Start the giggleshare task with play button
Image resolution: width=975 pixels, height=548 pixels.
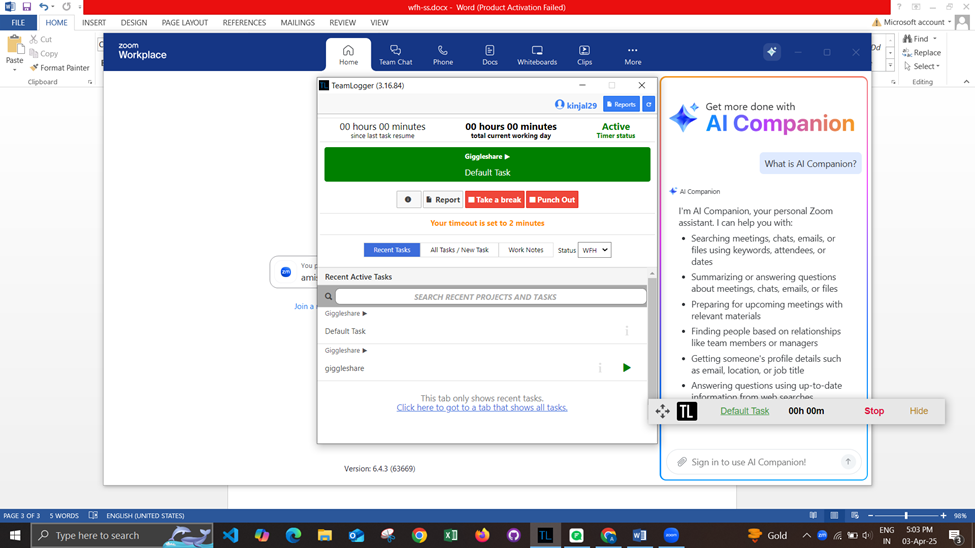point(626,368)
